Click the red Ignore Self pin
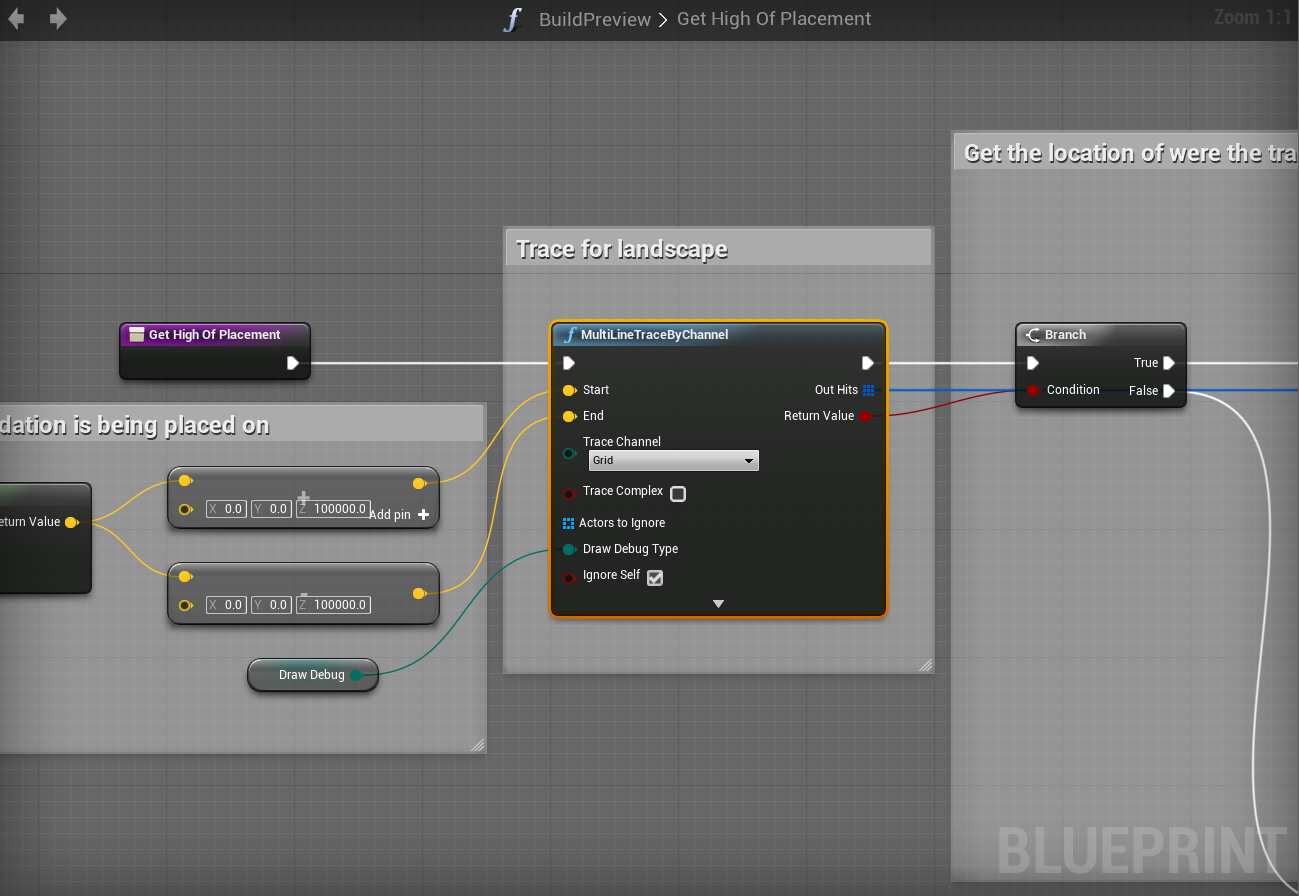The height and width of the screenshot is (896, 1299). pos(569,577)
